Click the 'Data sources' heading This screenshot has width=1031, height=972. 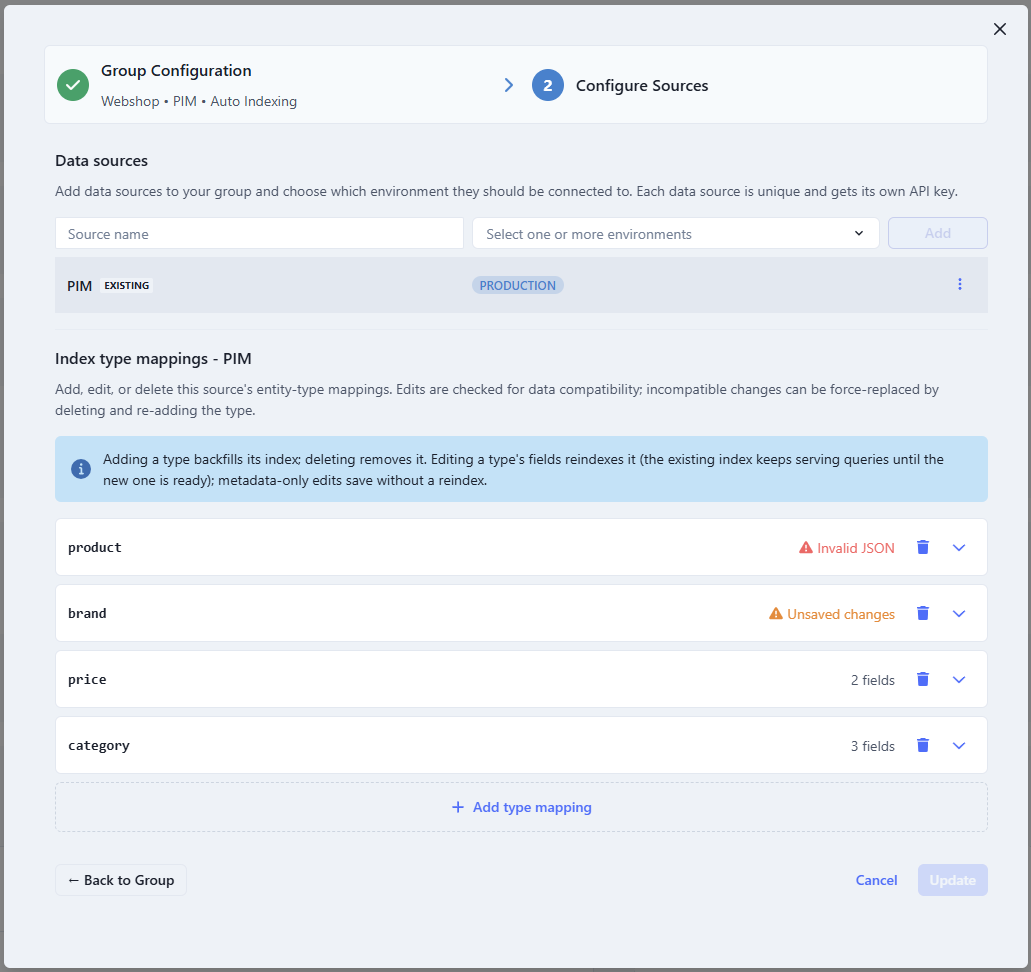[101, 160]
